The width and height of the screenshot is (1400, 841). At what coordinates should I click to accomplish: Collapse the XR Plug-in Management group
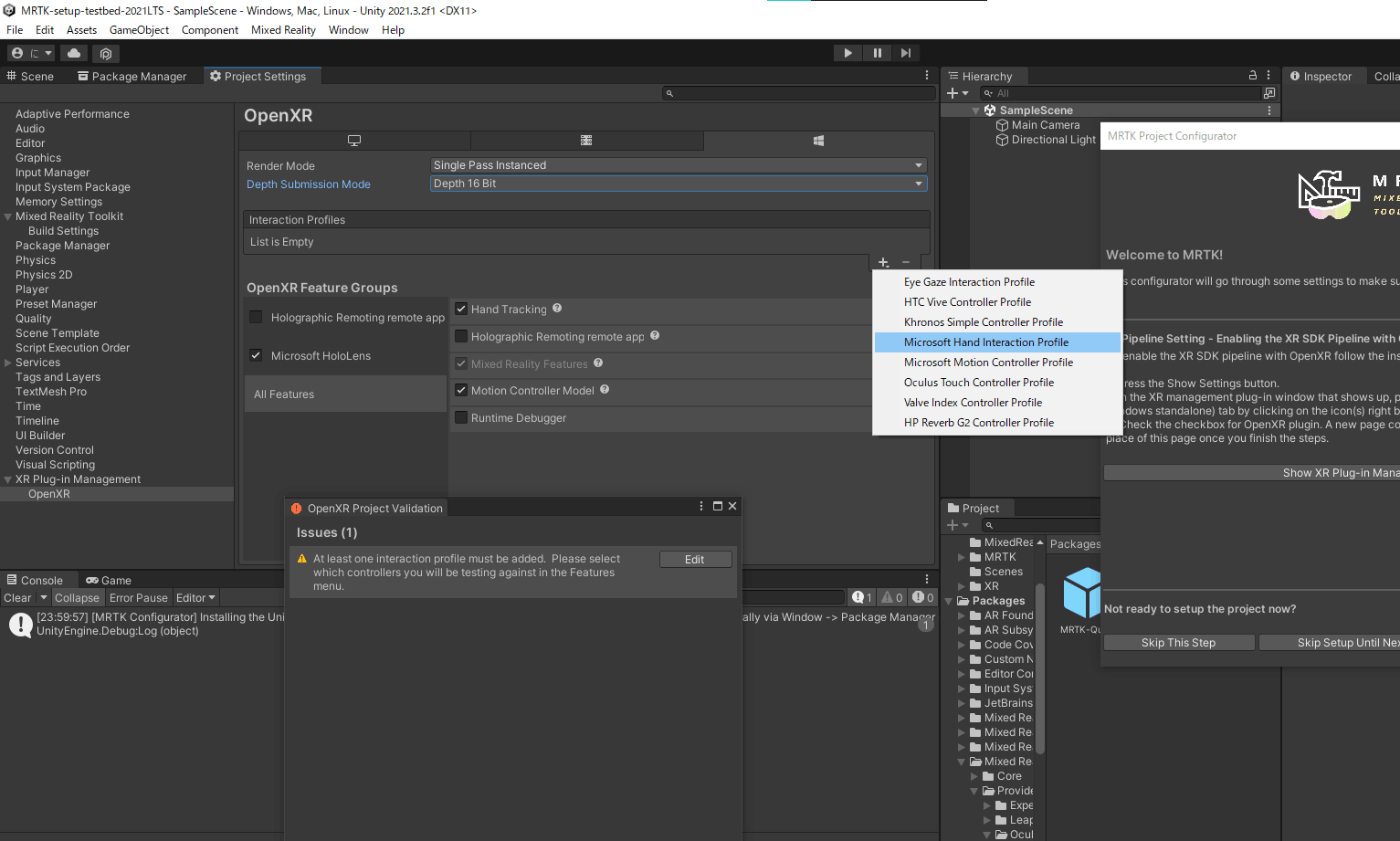(x=8, y=479)
